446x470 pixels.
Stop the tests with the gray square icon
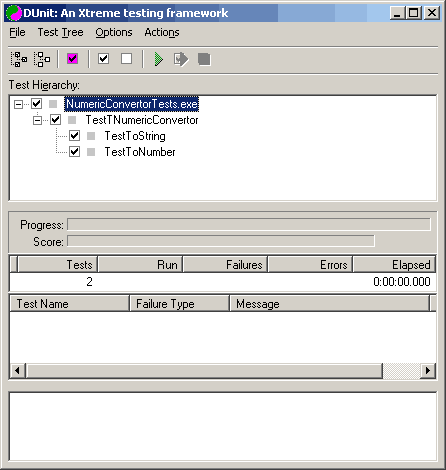click(204, 59)
